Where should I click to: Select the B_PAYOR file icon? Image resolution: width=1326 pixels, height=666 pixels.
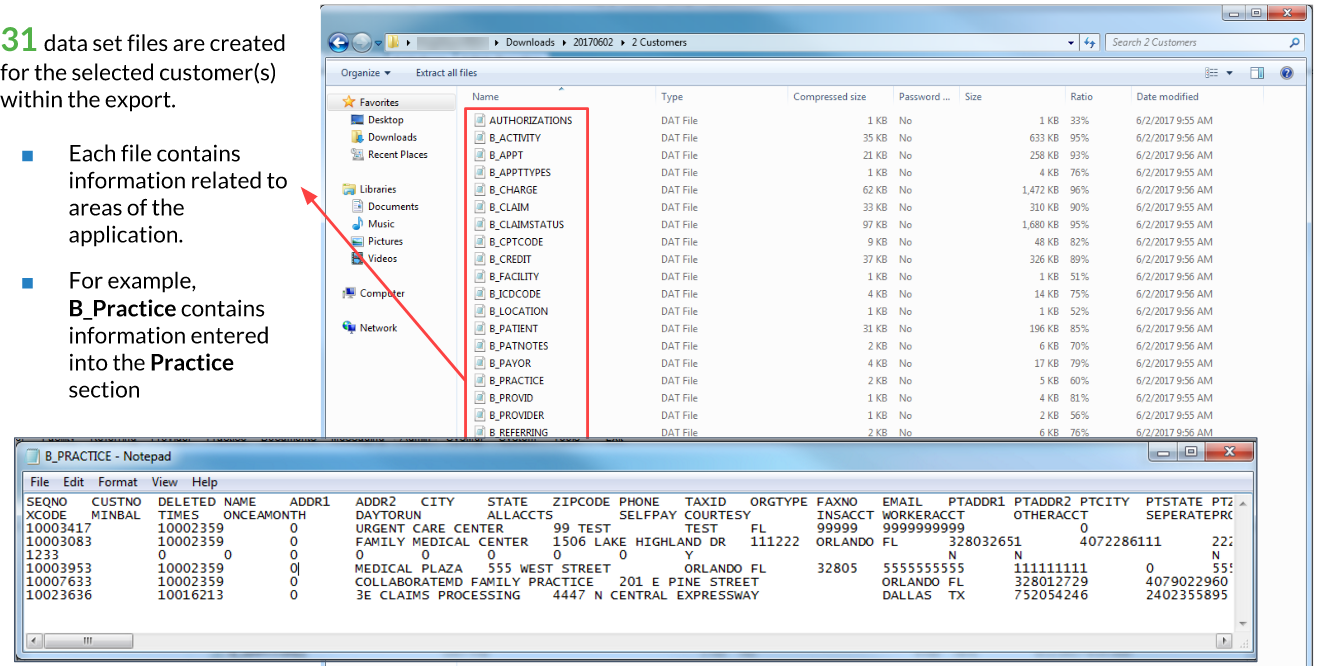pos(480,363)
